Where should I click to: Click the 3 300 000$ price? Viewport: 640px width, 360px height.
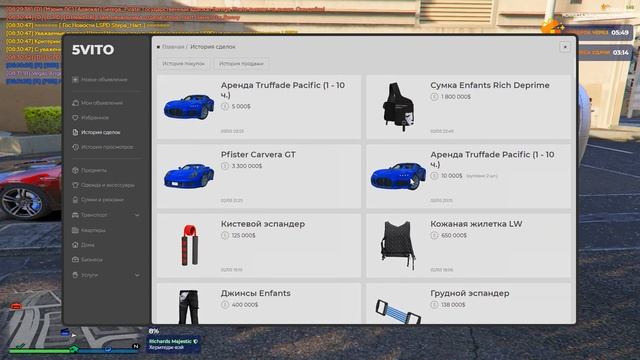[x=247, y=166]
